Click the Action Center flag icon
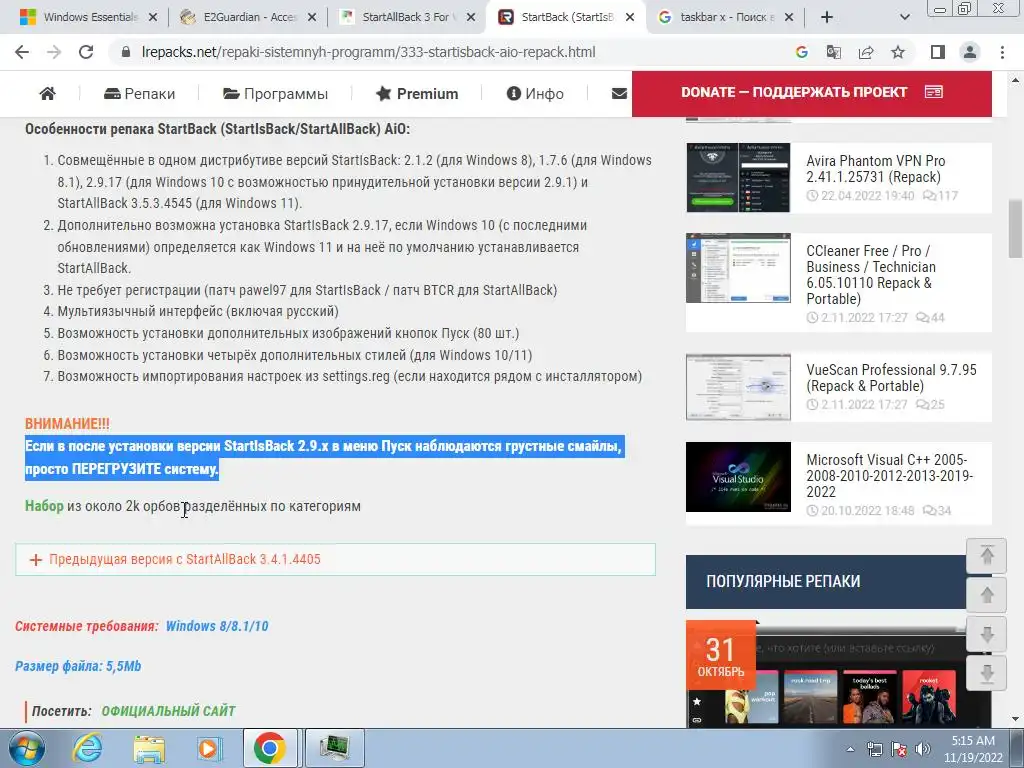Image resolution: width=1024 pixels, height=768 pixels. (899, 750)
